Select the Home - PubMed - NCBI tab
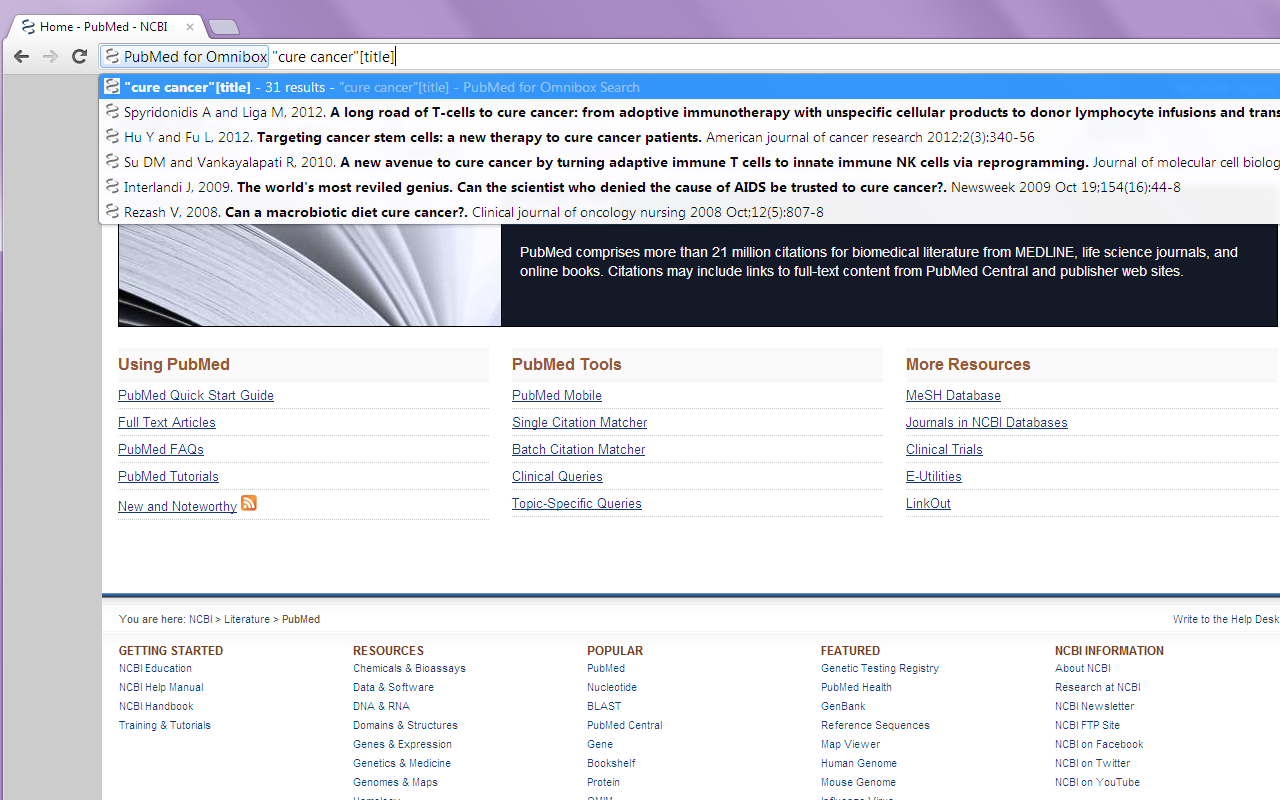The height and width of the screenshot is (800, 1280). pyautogui.click(x=104, y=27)
